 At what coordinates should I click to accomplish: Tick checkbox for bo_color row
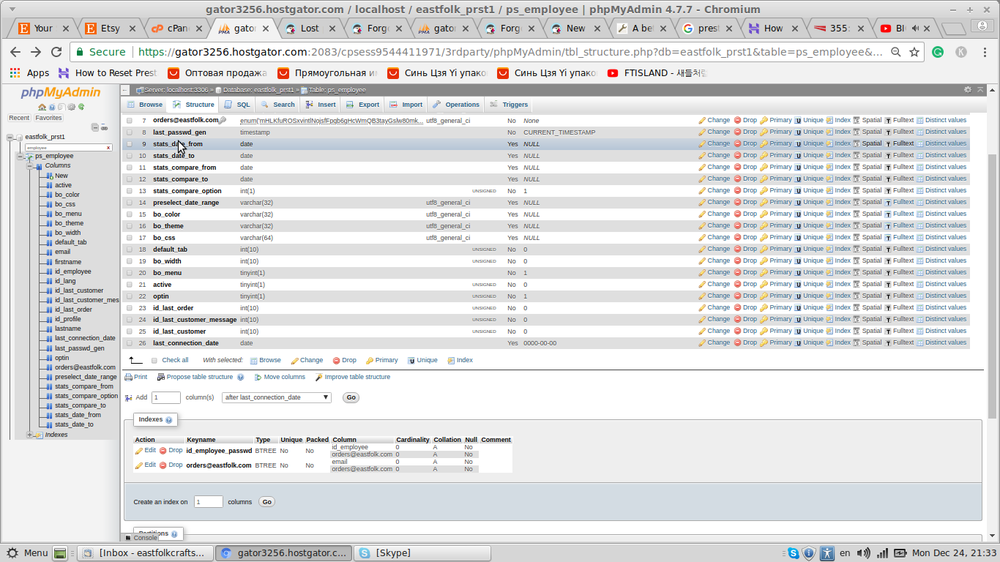tap(129, 214)
